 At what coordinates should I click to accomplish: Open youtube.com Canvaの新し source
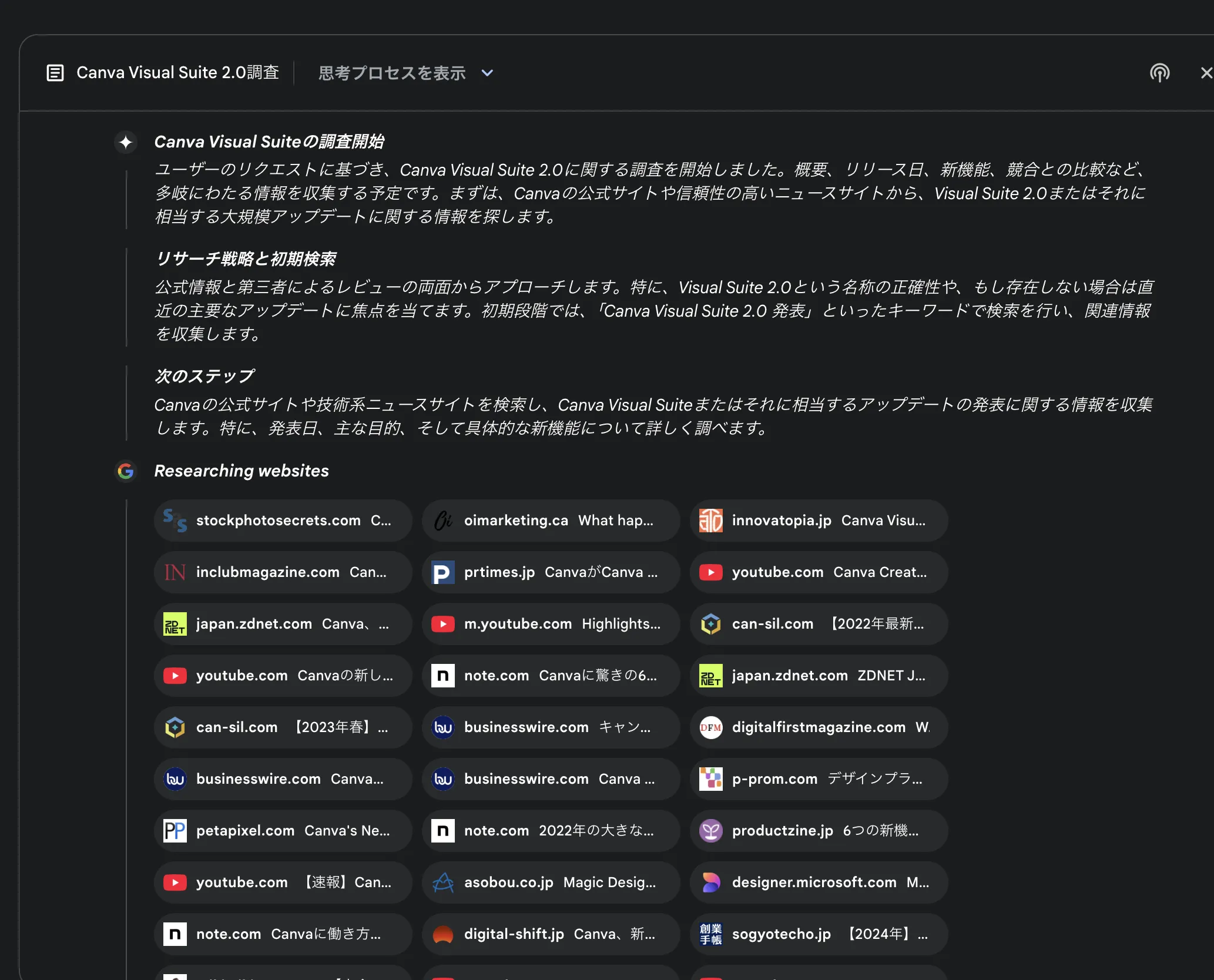tap(283, 676)
